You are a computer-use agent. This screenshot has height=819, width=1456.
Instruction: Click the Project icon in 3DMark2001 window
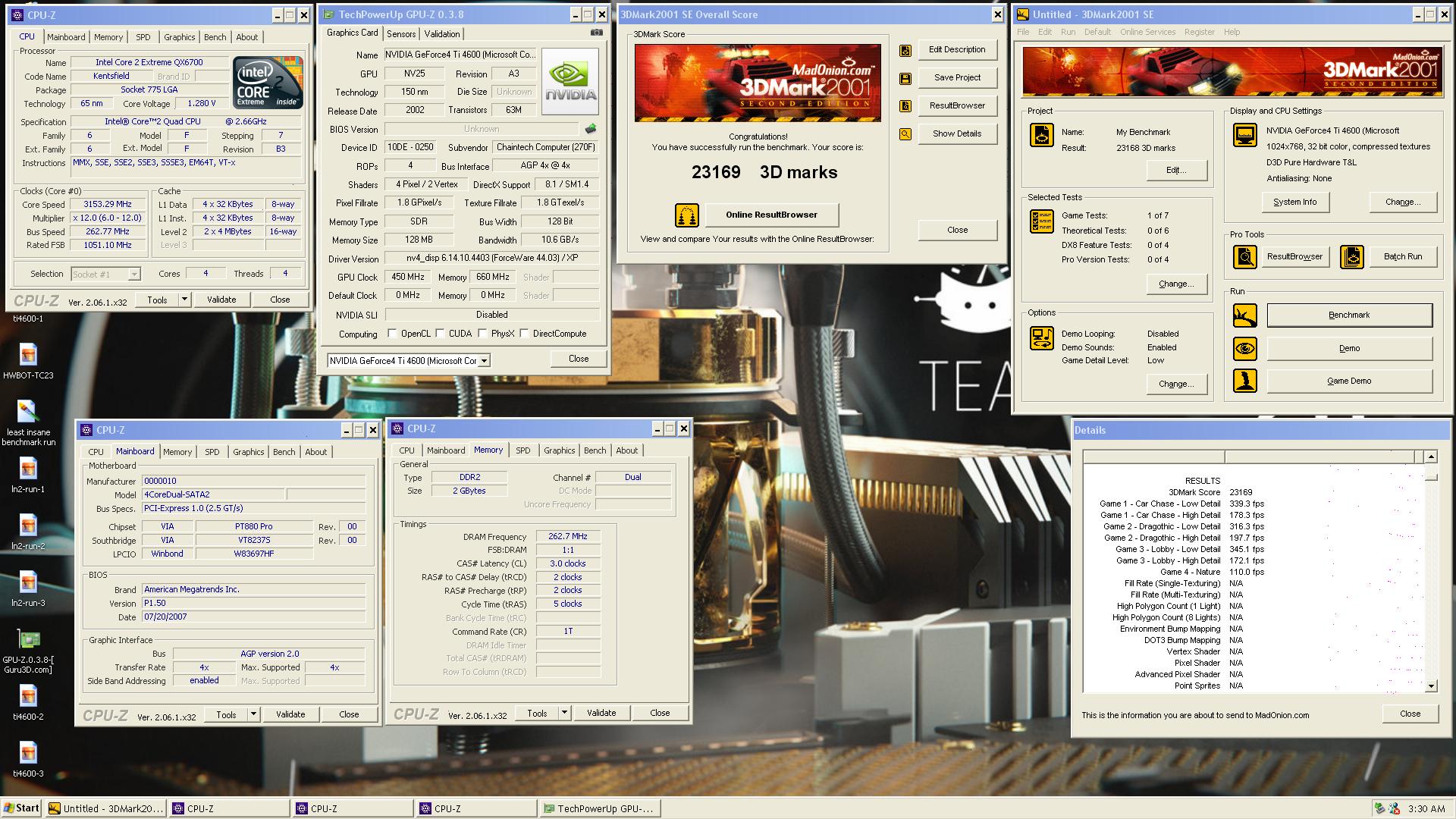[x=1042, y=135]
